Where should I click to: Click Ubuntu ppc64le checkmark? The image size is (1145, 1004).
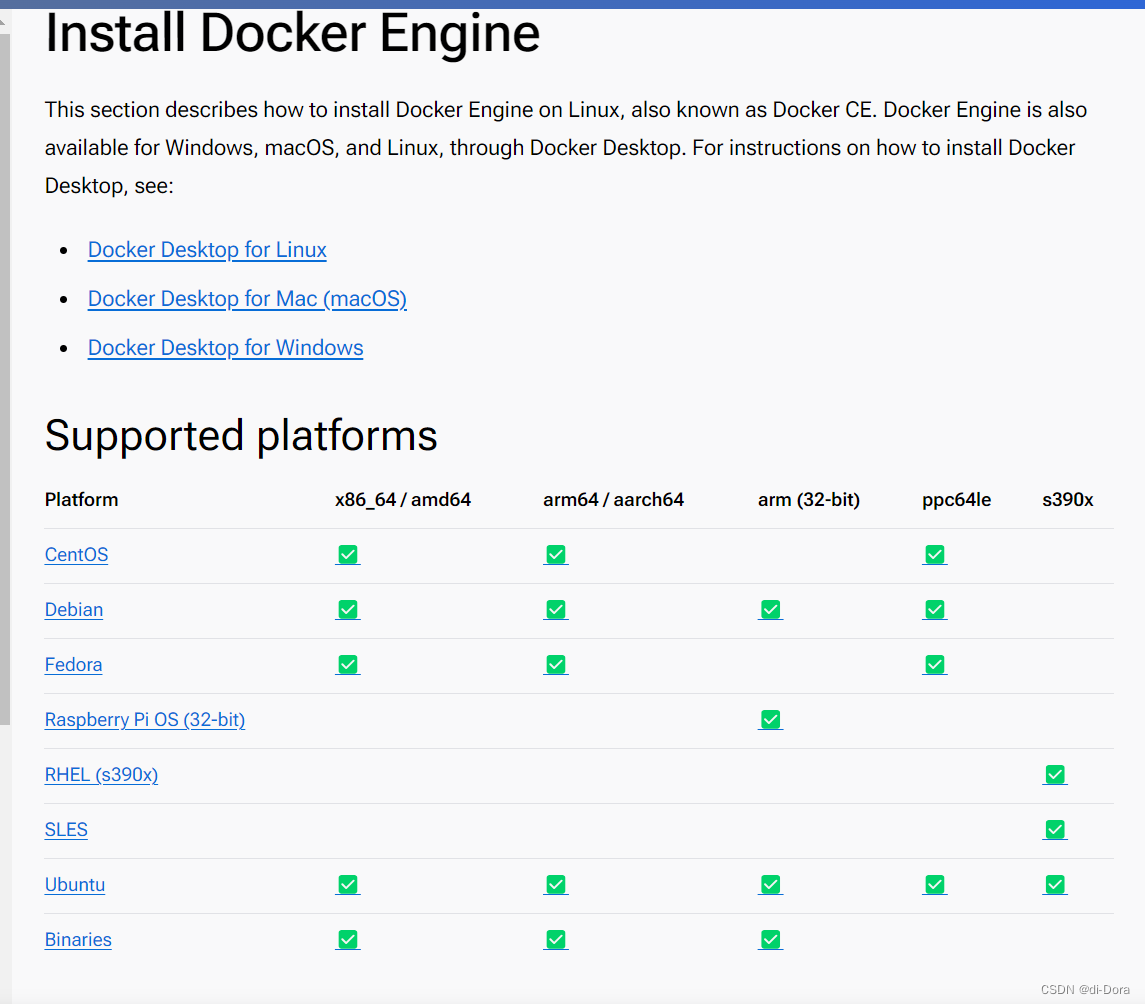coord(935,884)
